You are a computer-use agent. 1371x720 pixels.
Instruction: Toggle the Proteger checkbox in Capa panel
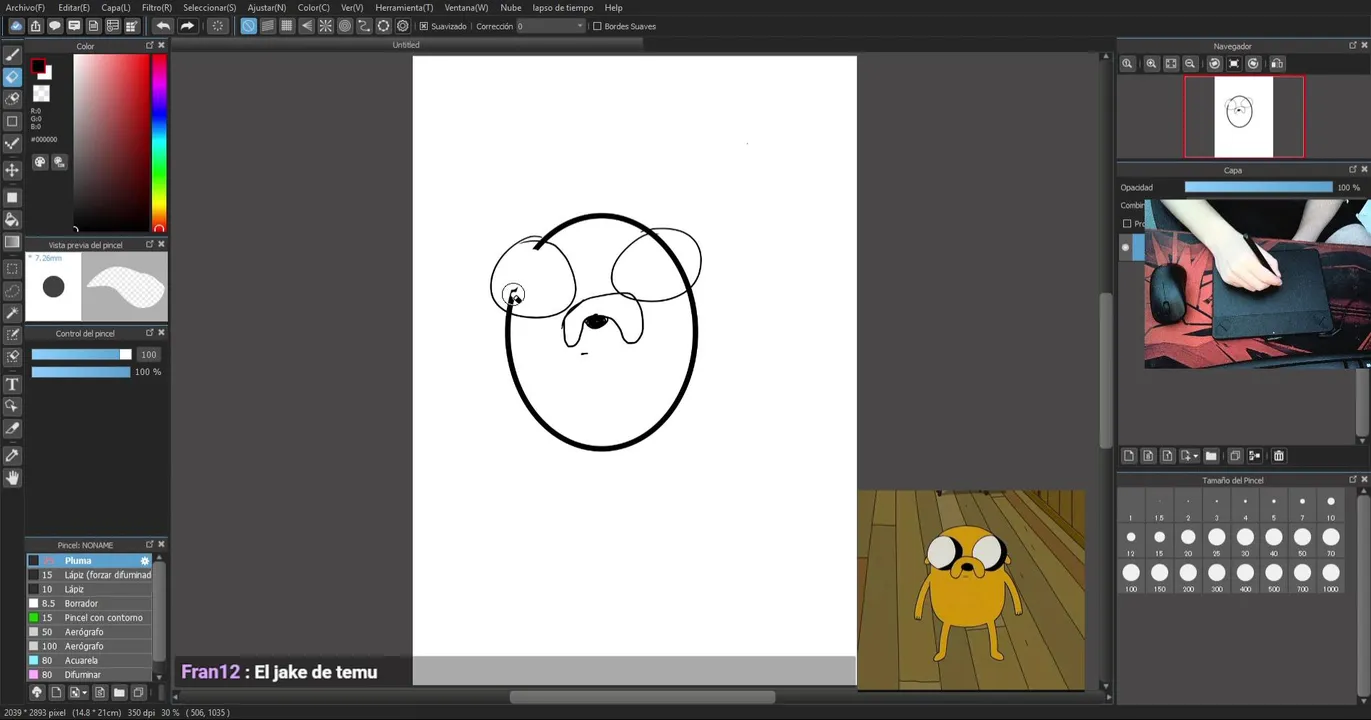pos(1127,224)
